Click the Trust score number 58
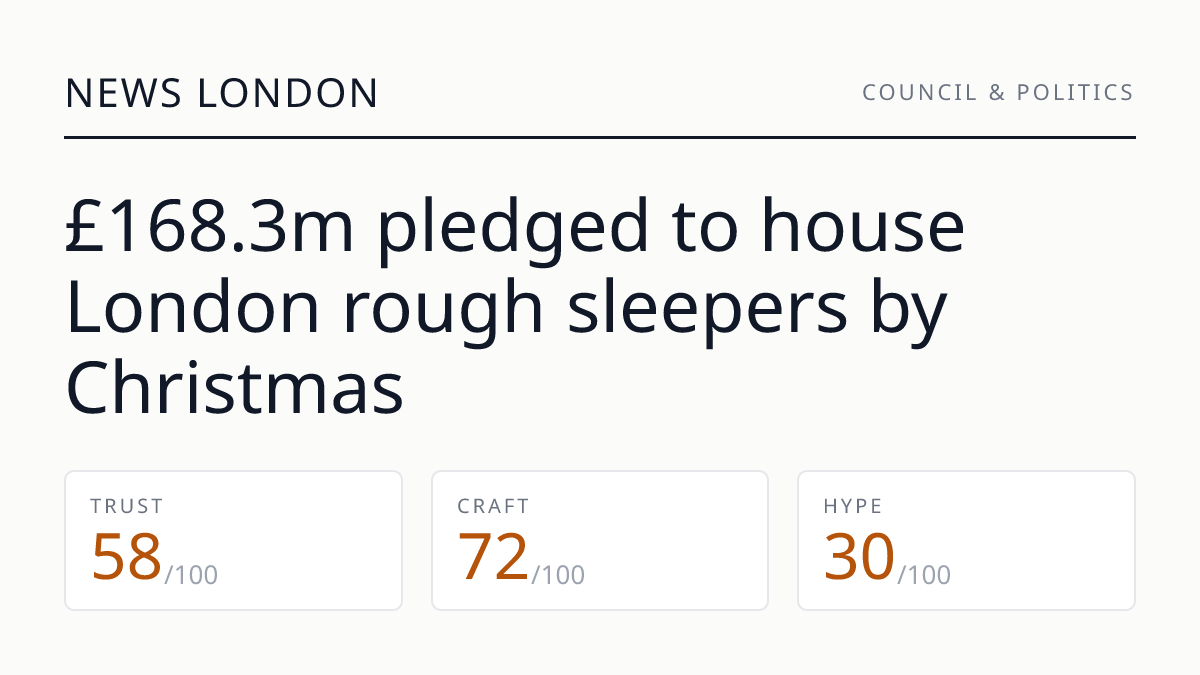 coord(126,557)
